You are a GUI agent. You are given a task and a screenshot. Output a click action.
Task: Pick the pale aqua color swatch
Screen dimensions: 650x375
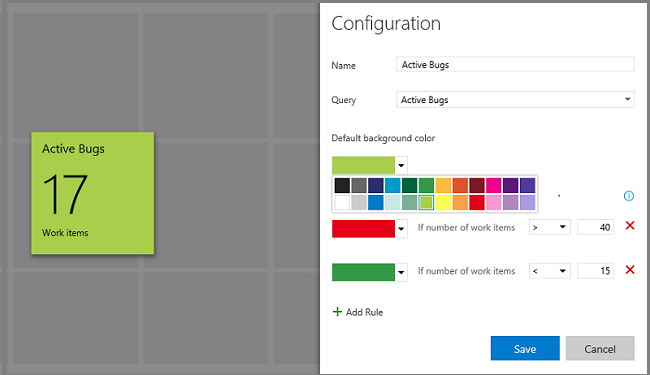point(393,203)
